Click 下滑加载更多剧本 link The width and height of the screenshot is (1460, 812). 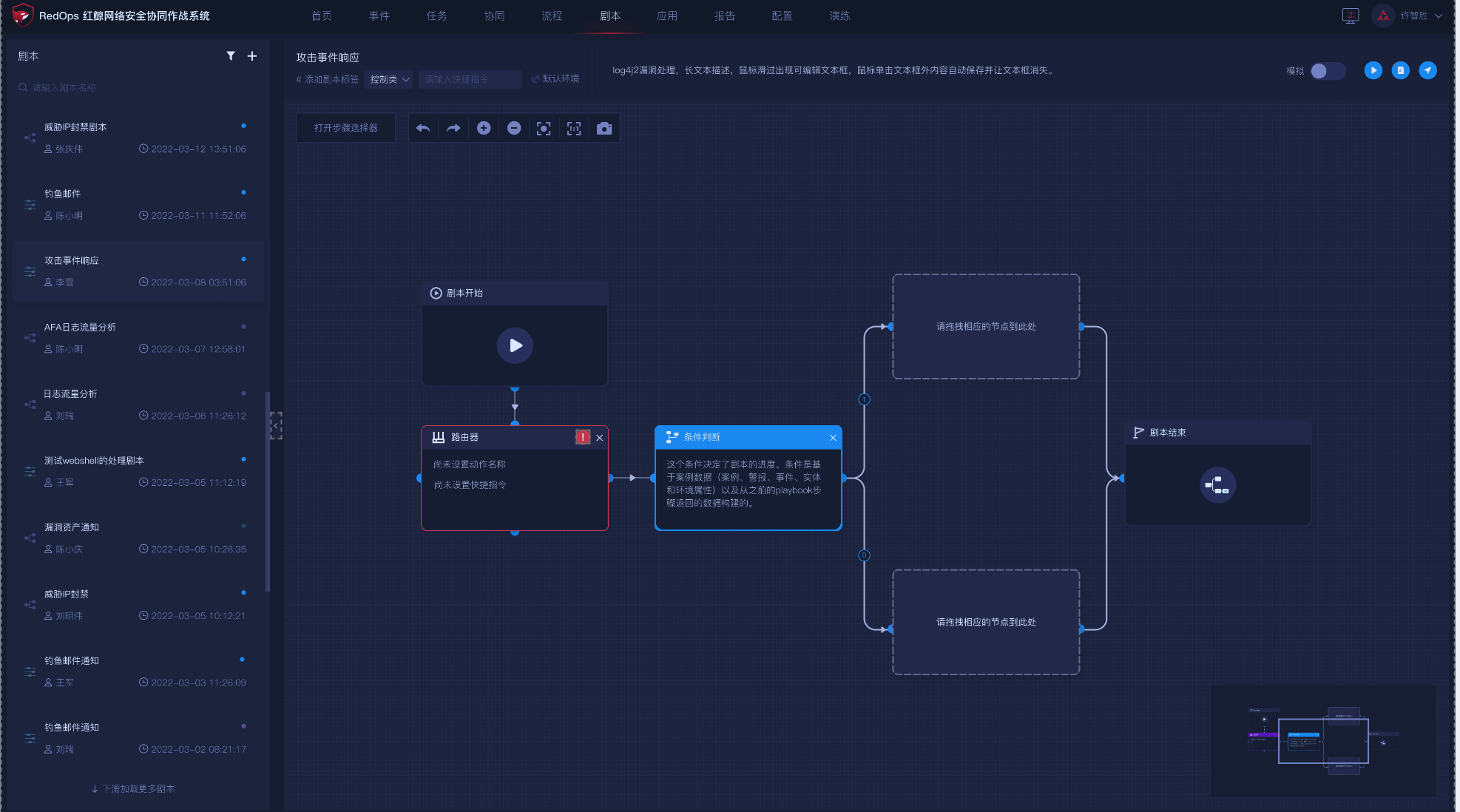[x=133, y=789]
